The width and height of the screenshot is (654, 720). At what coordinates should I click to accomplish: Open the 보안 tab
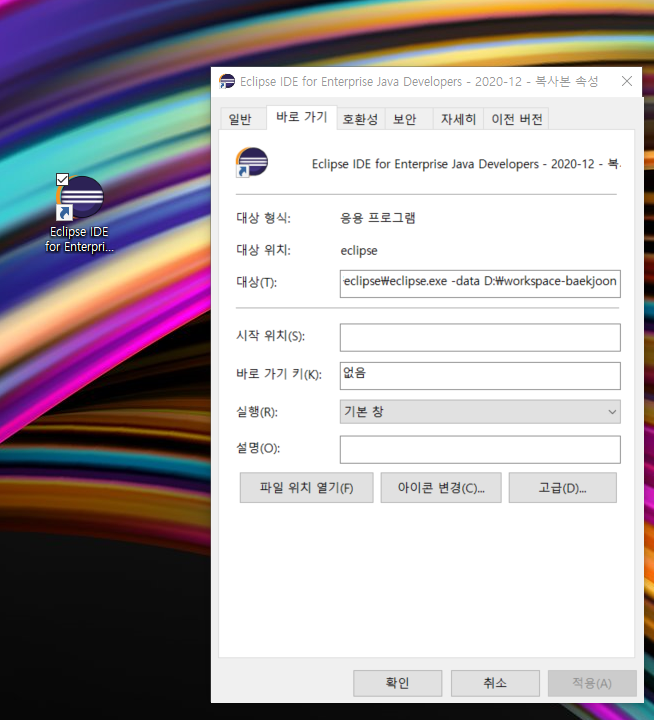[405, 119]
